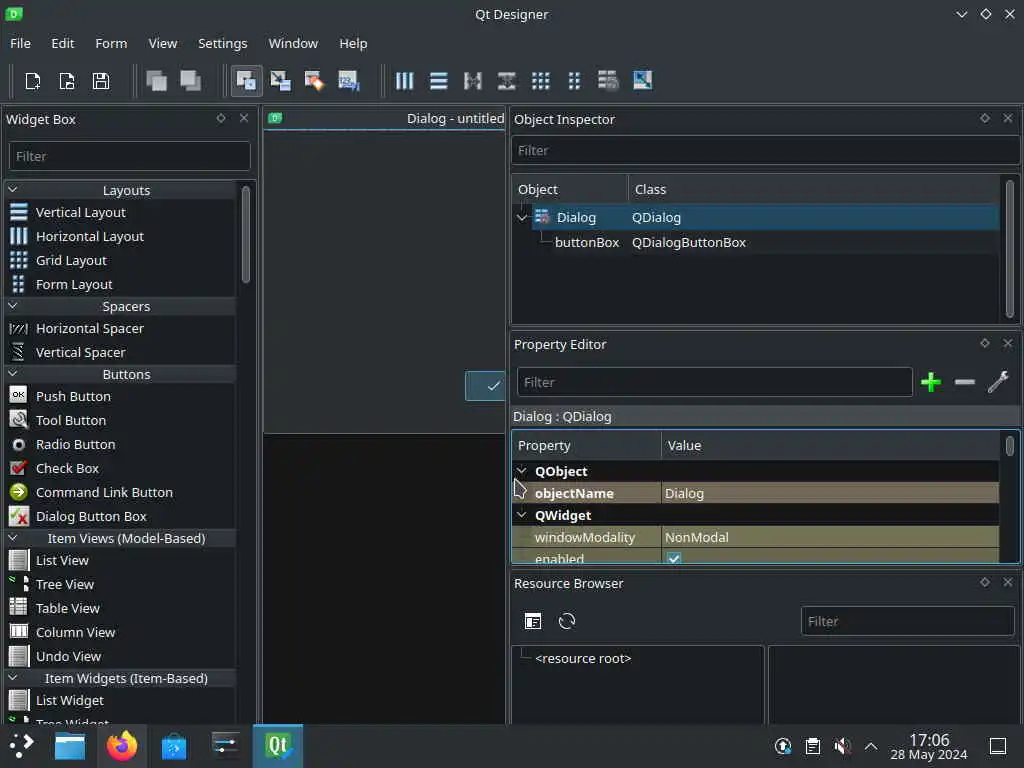Viewport: 1024px width, 768px height.
Task: Open the Window menu
Action: tap(293, 43)
